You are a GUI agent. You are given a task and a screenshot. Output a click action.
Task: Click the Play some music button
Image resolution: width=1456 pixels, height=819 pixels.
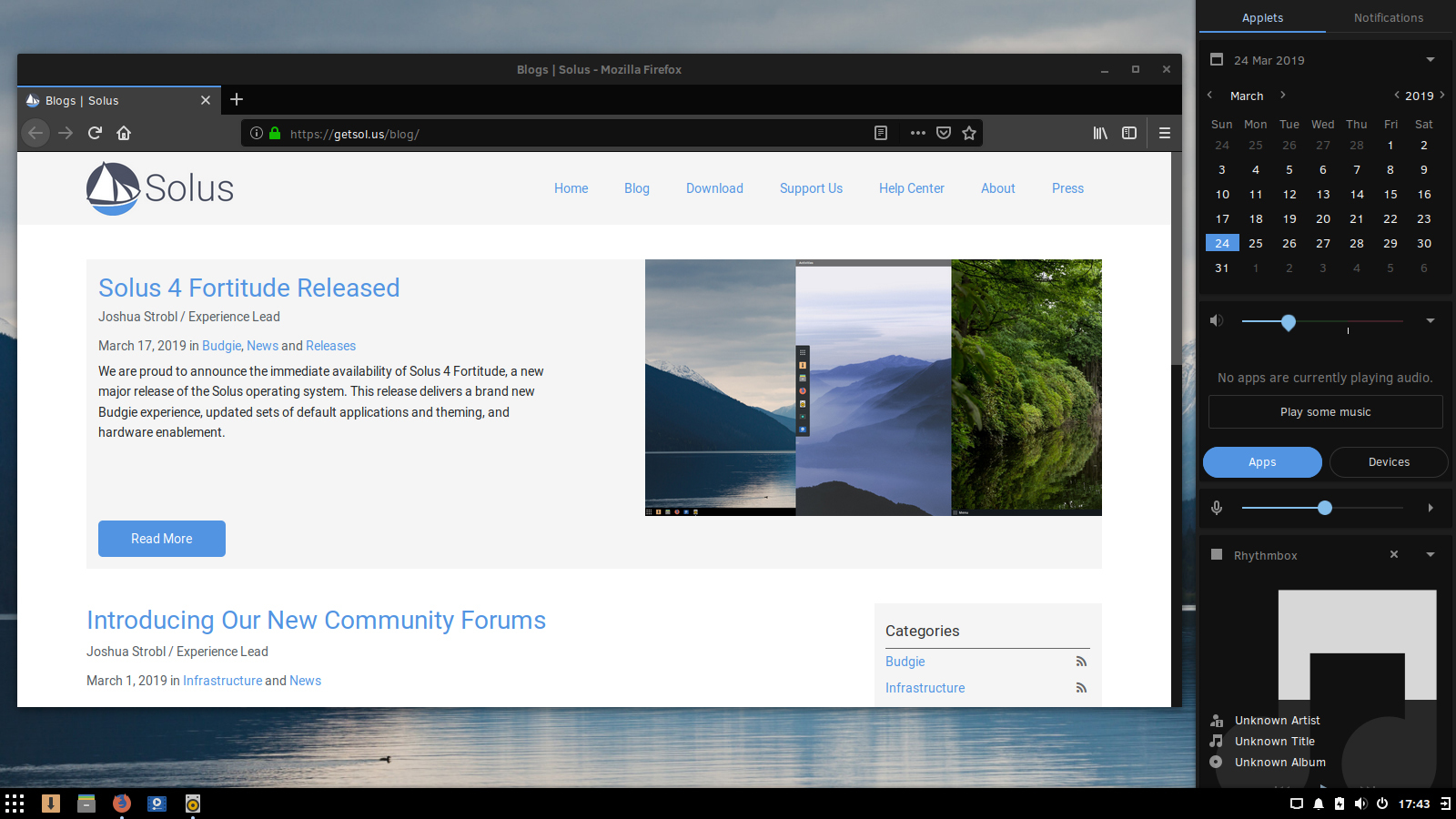click(1325, 411)
